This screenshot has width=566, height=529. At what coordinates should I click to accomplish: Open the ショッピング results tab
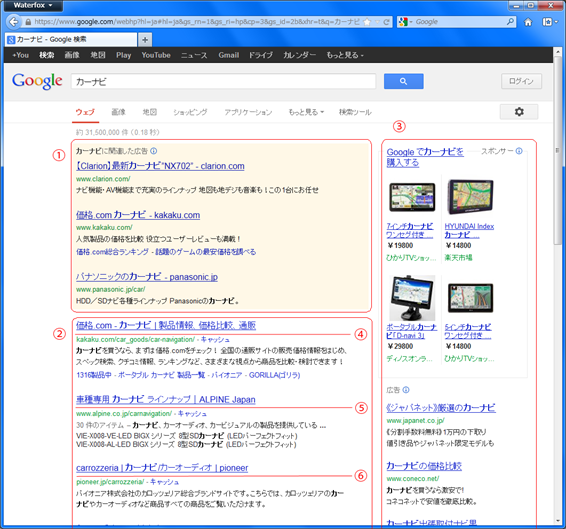(190, 112)
